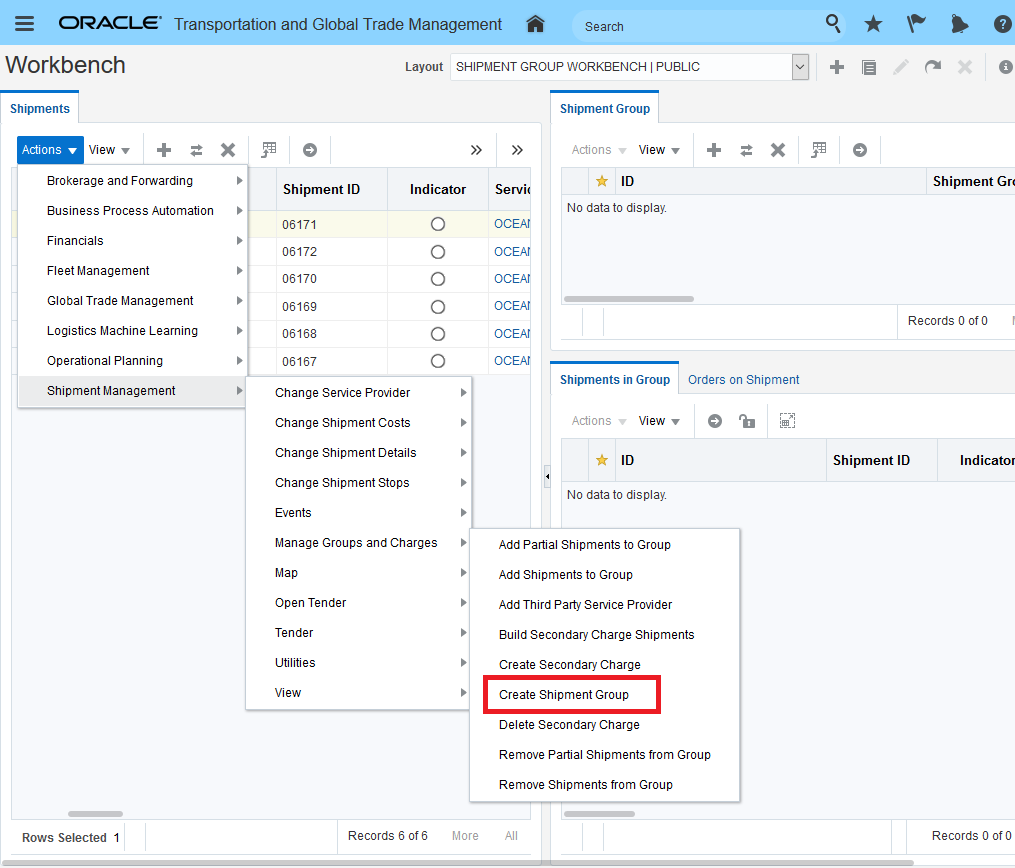Screen dimensions: 1015x868
Task: Click horizontal scrollbar under Shipments table
Action: (x=95, y=814)
